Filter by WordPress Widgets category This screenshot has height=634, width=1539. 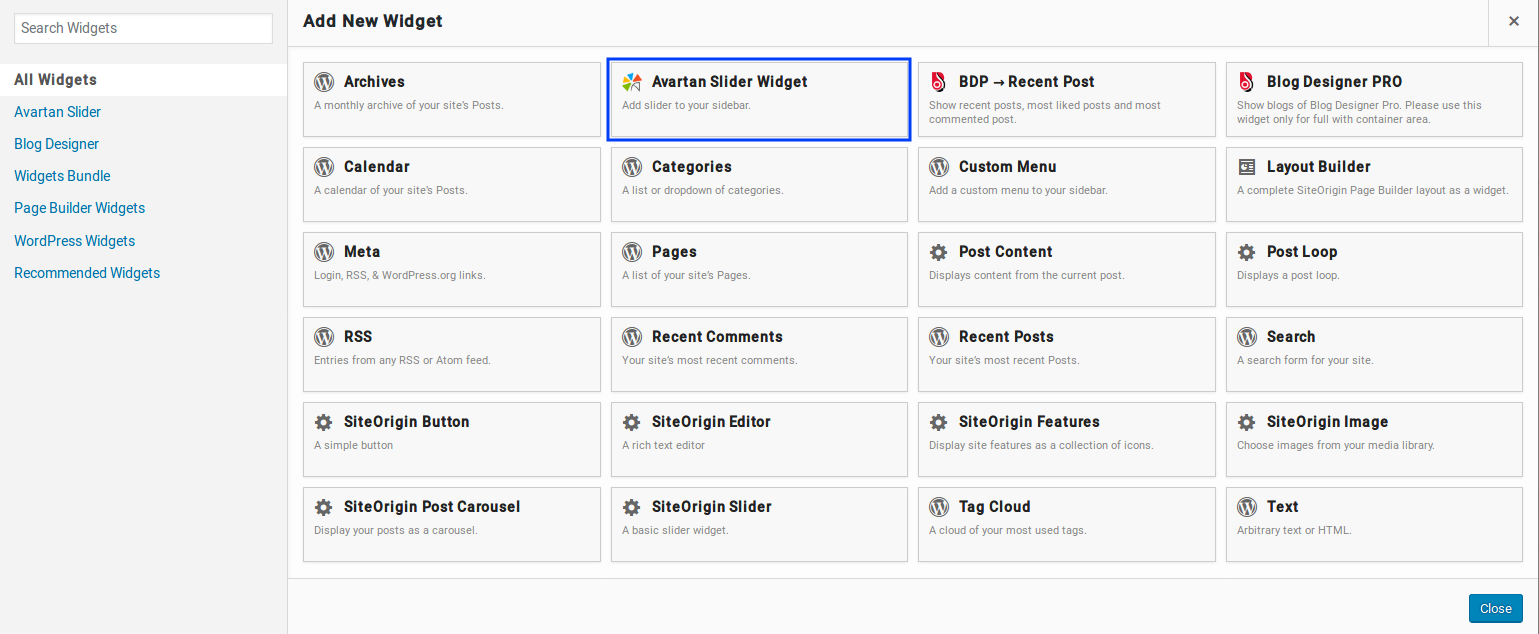(x=74, y=241)
